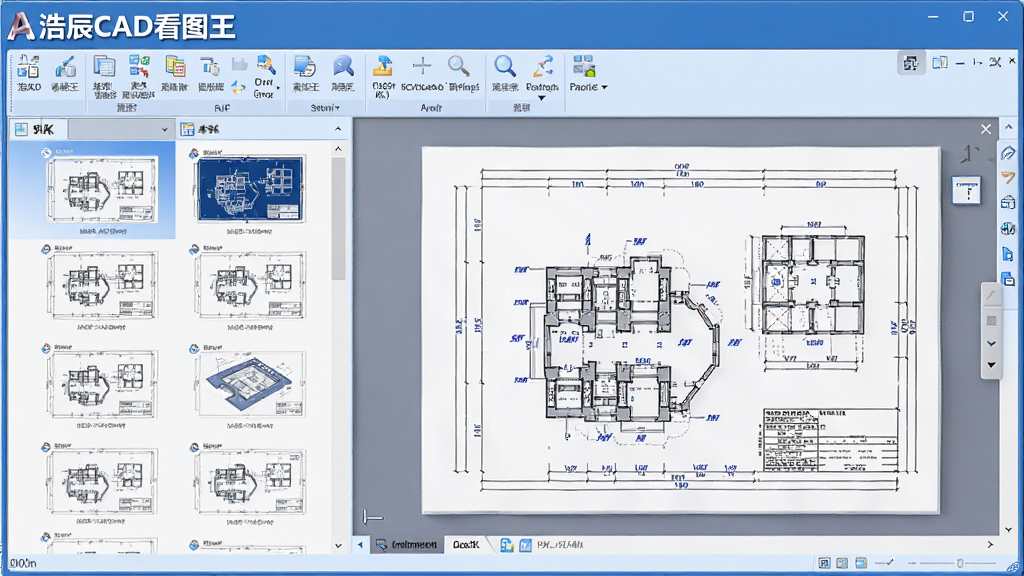
Task: Select the left panel tab with picture icon
Action: [x=38, y=129]
